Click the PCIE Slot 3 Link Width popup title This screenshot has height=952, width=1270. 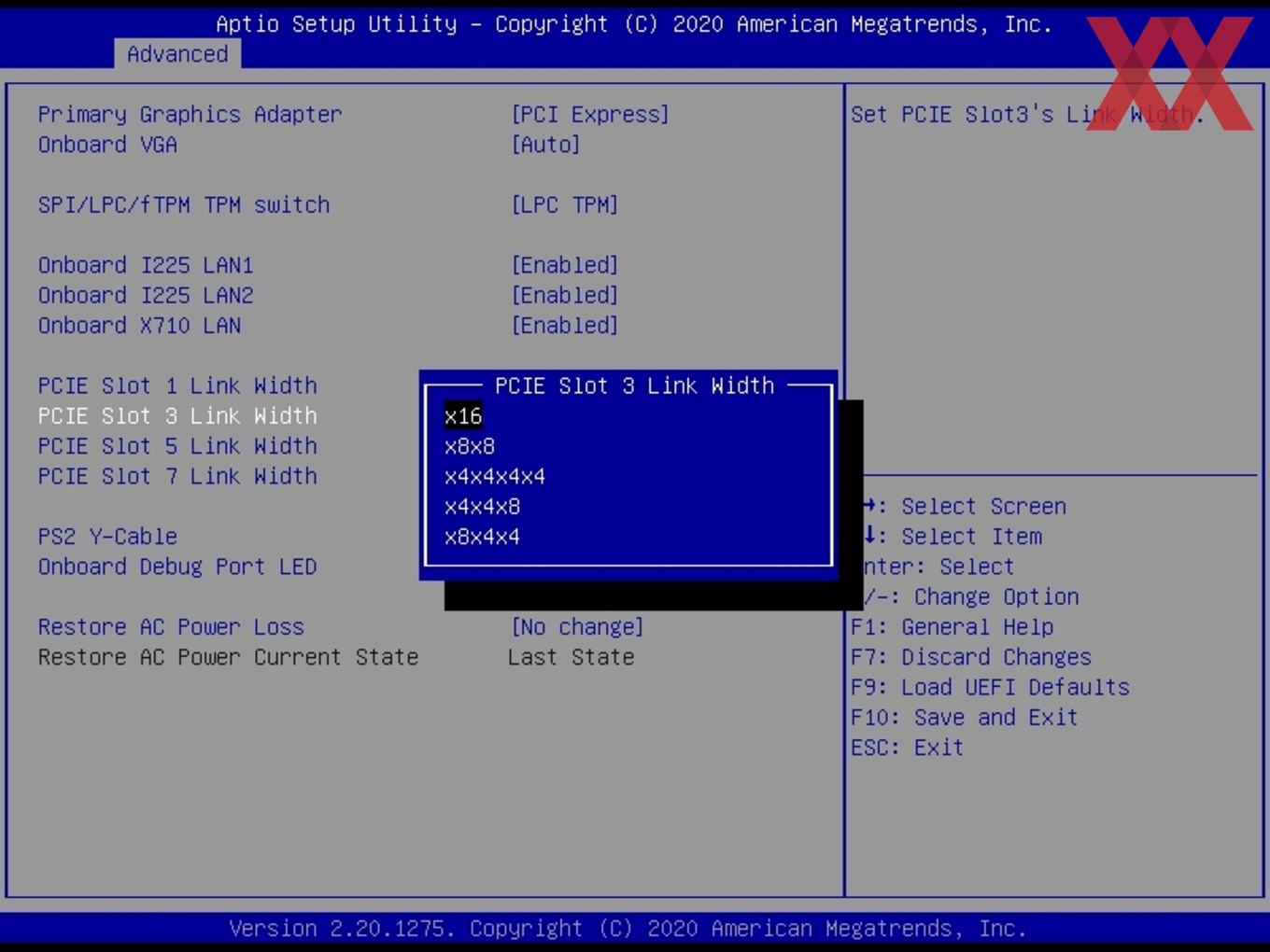[x=634, y=385]
